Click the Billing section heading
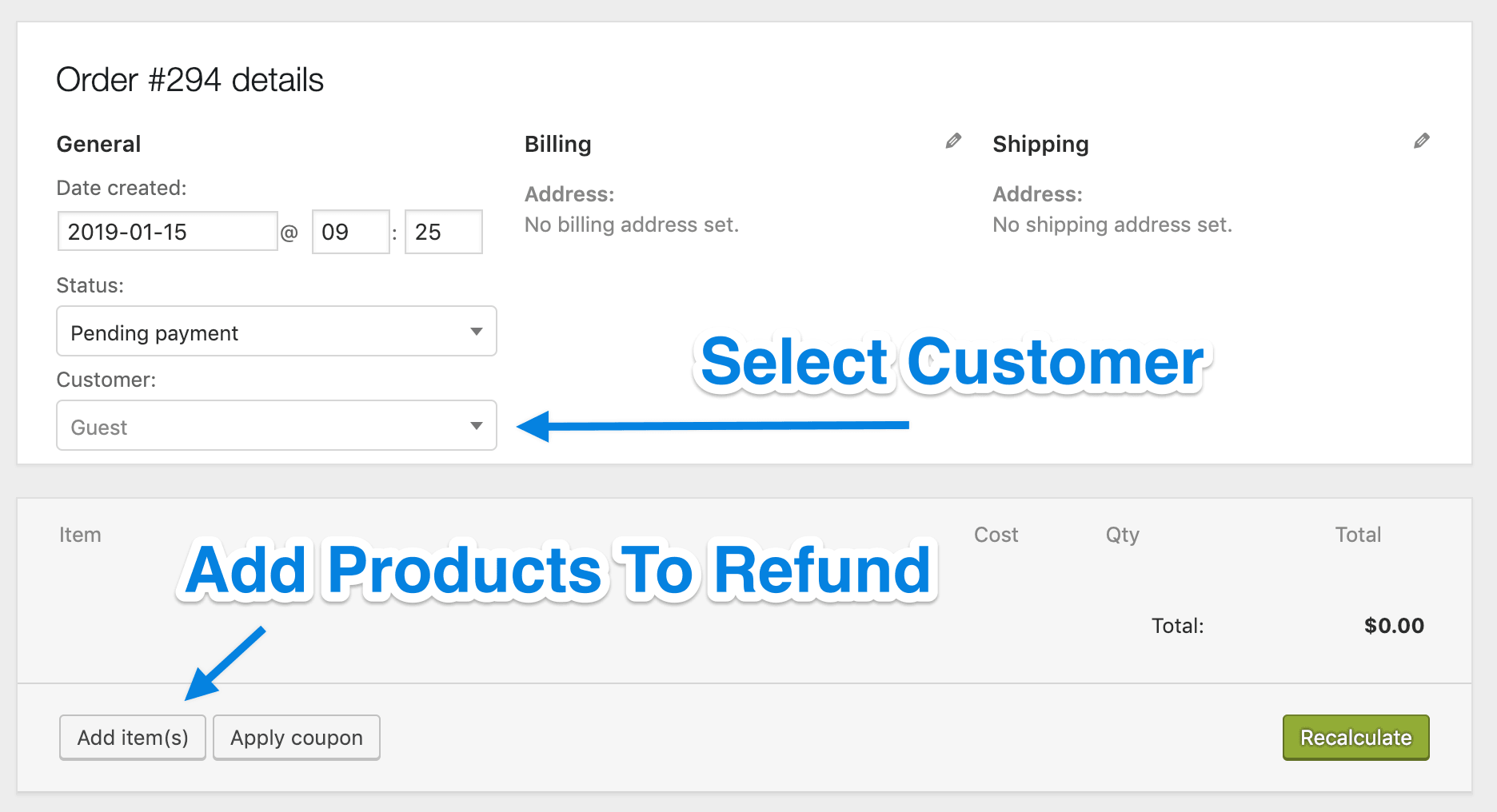1497x812 pixels. coord(558,144)
